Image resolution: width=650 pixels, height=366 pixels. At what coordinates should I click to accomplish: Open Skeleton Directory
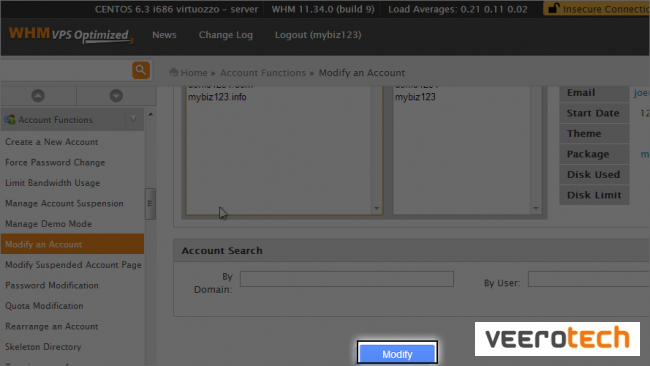(43, 347)
